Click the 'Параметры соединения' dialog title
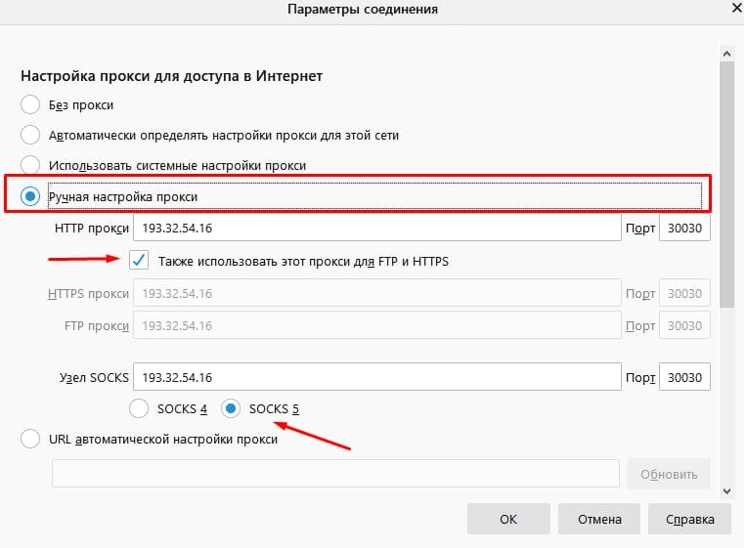The image size is (744, 548). (363, 9)
